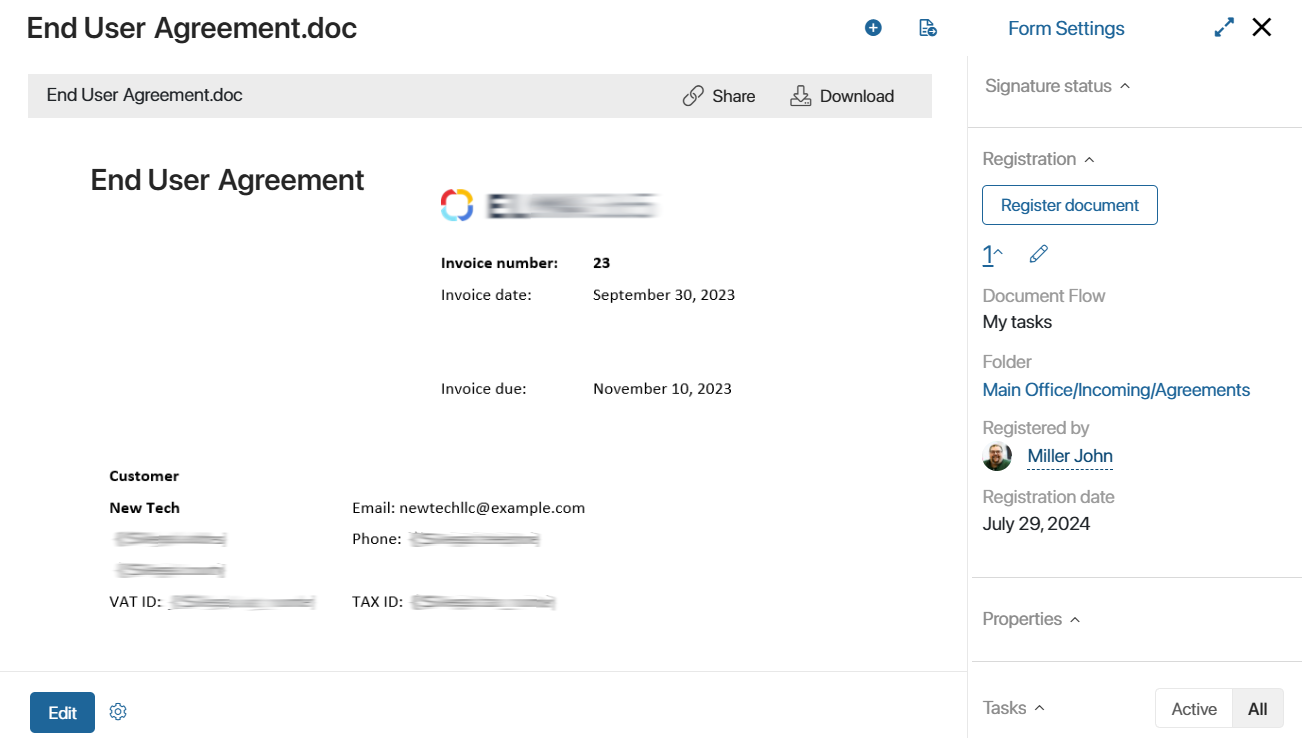The width and height of the screenshot is (1302, 738).
Task: Click the newtechllc@example.com email text
Action: [492, 508]
